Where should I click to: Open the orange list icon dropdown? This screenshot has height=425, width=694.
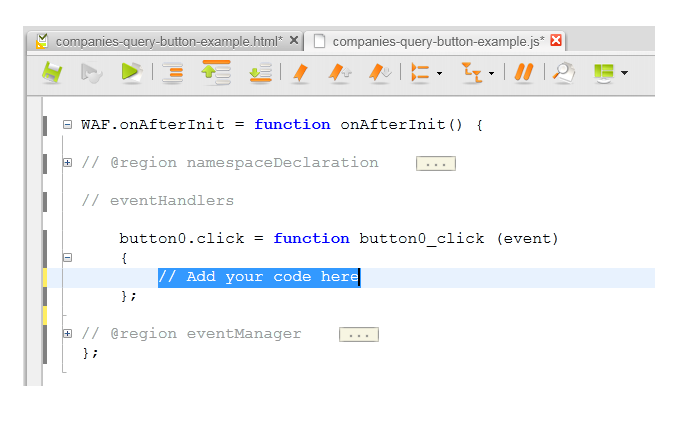tap(440, 74)
